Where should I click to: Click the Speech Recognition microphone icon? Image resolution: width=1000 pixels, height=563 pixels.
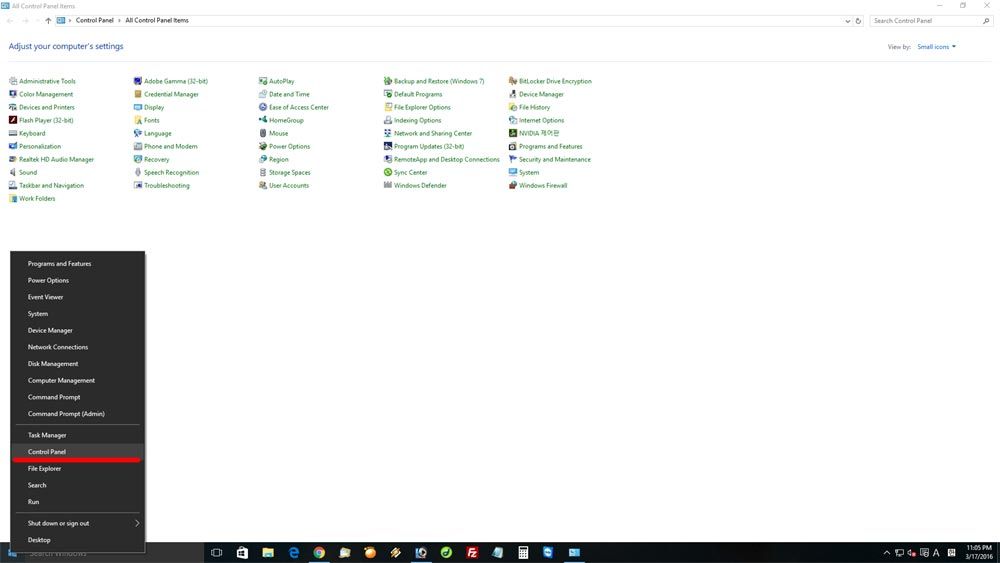138,172
